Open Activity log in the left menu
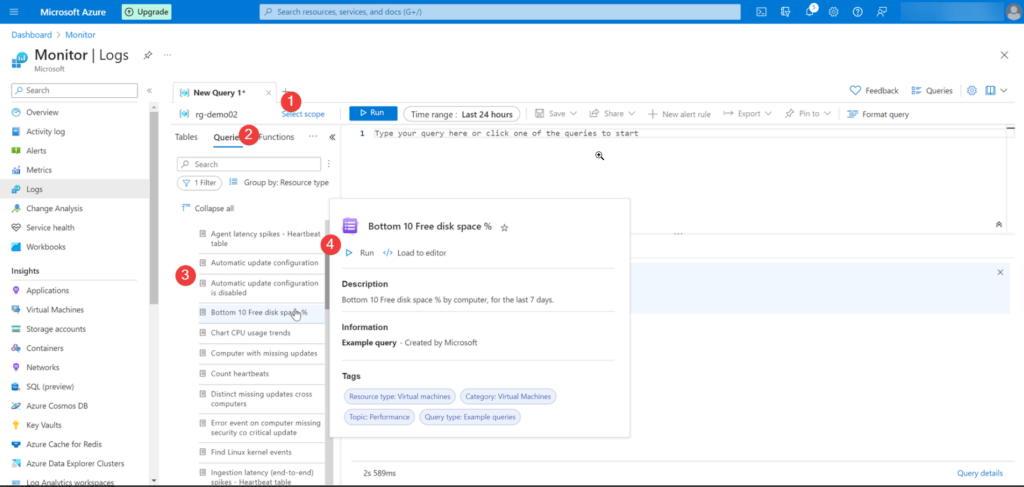Image resolution: width=1024 pixels, height=487 pixels. 45,131
